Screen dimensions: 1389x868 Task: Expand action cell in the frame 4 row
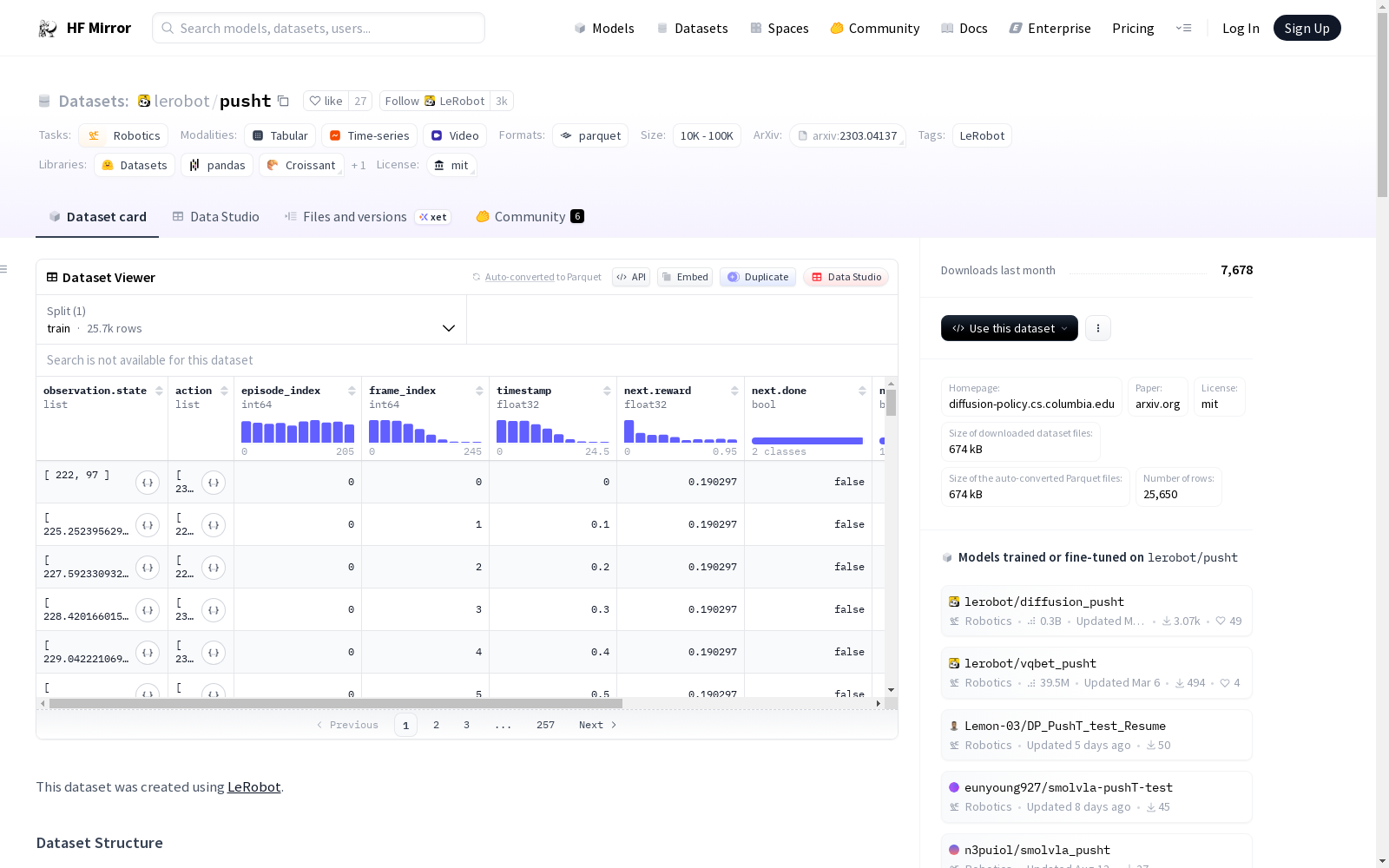tap(214, 653)
